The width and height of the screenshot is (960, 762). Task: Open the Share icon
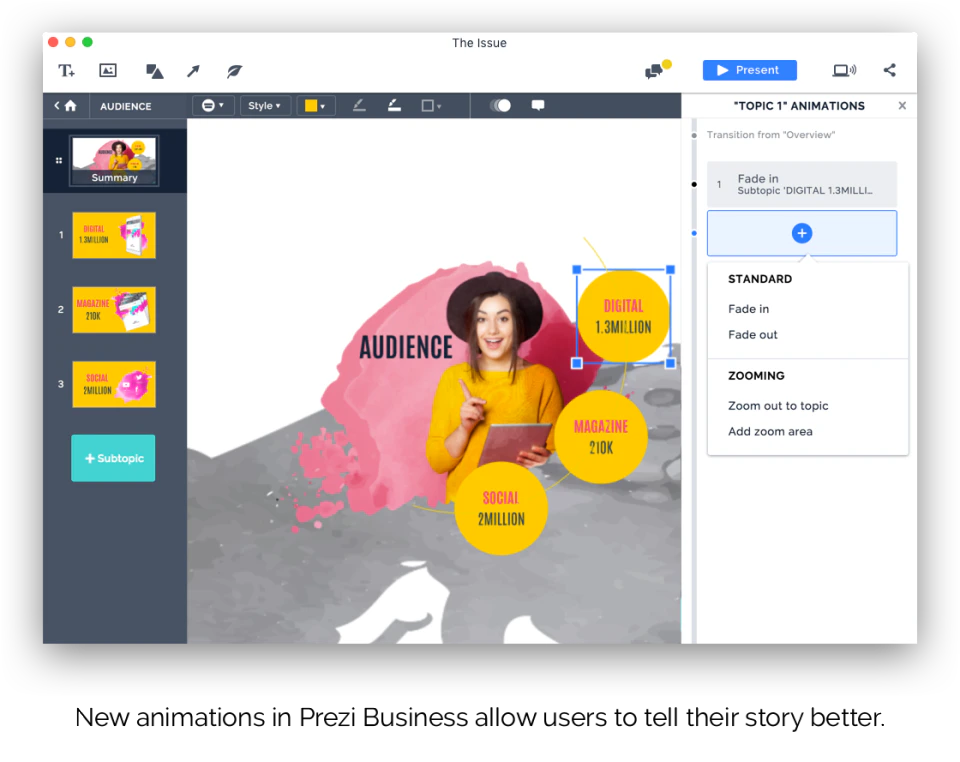[889, 70]
